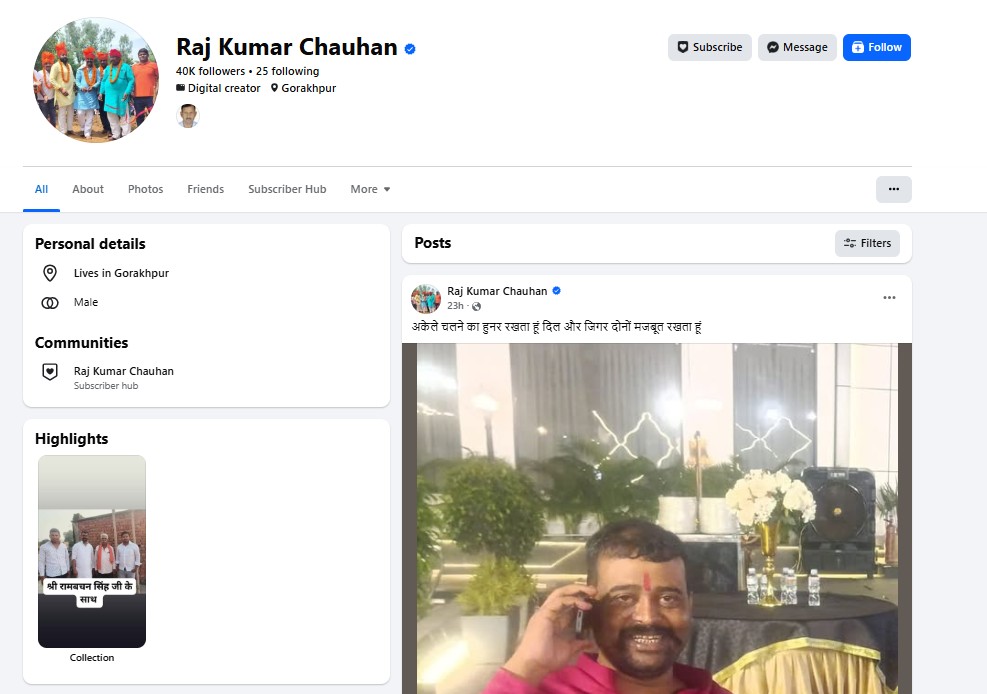Click the Follow plus icon

858,47
